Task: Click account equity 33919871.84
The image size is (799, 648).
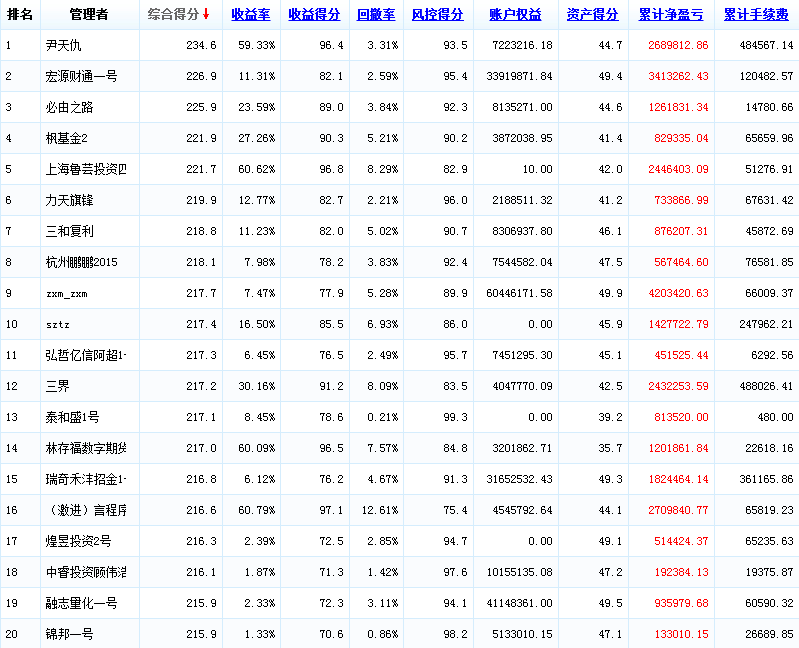Action: pyautogui.click(x=519, y=76)
